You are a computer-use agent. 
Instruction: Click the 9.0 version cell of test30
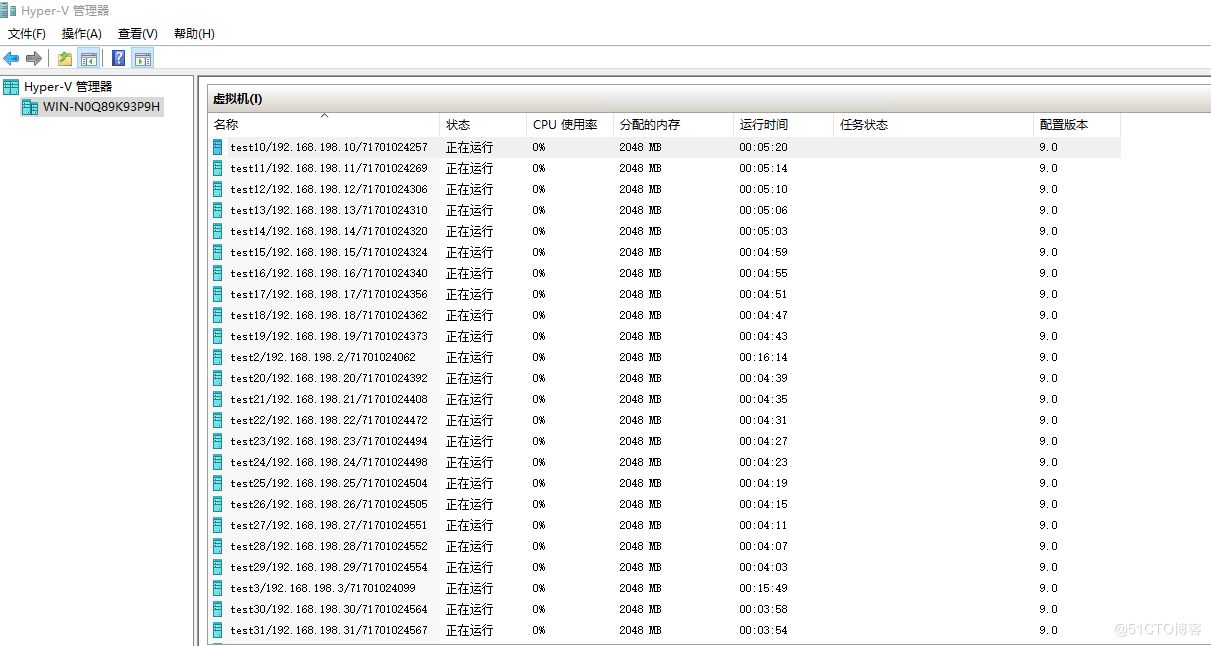pos(1048,609)
